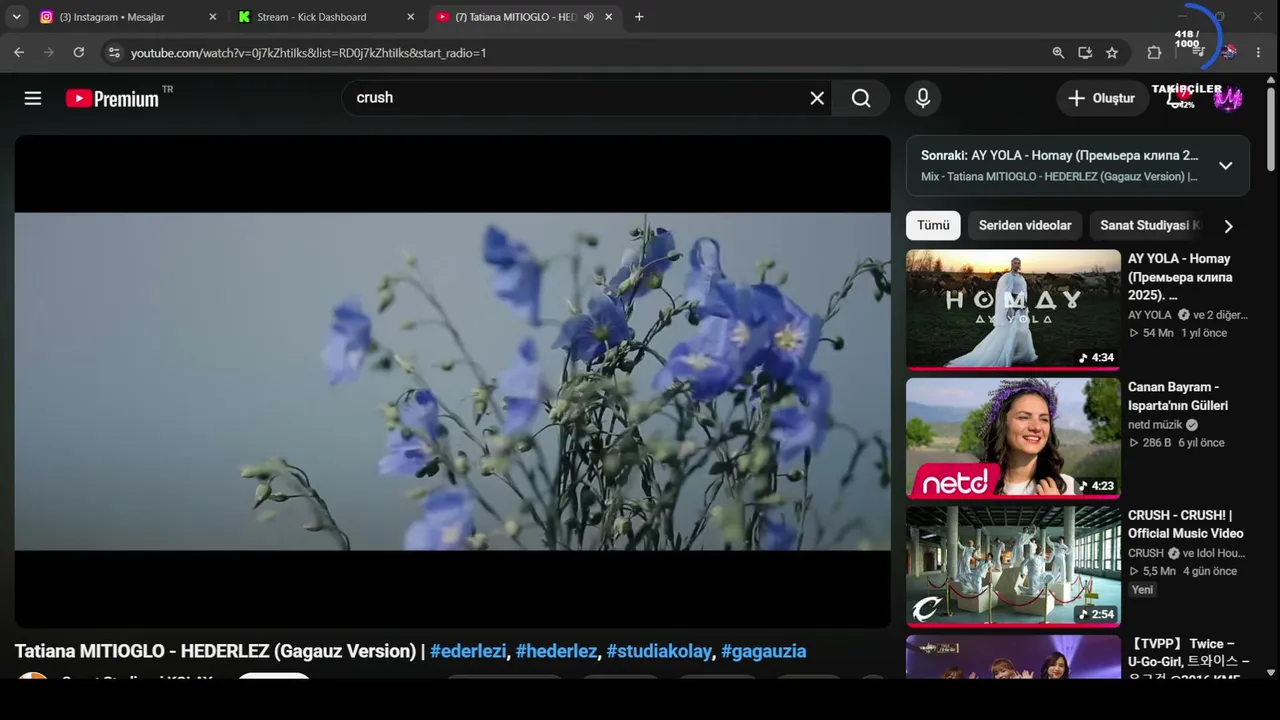
Task: Open the Chrome three-dot menu
Action: tap(1258, 52)
